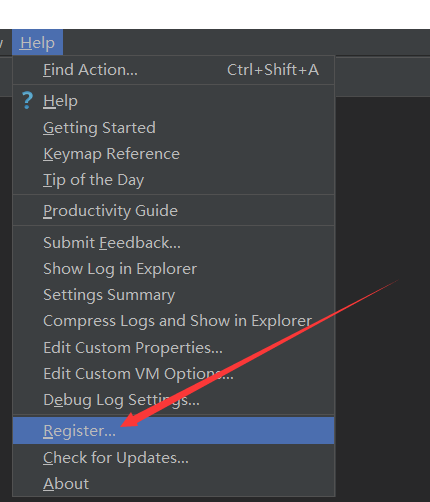The image size is (430, 502).
Task: Click the blue question mark Help icon
Action: coord(27,100)
